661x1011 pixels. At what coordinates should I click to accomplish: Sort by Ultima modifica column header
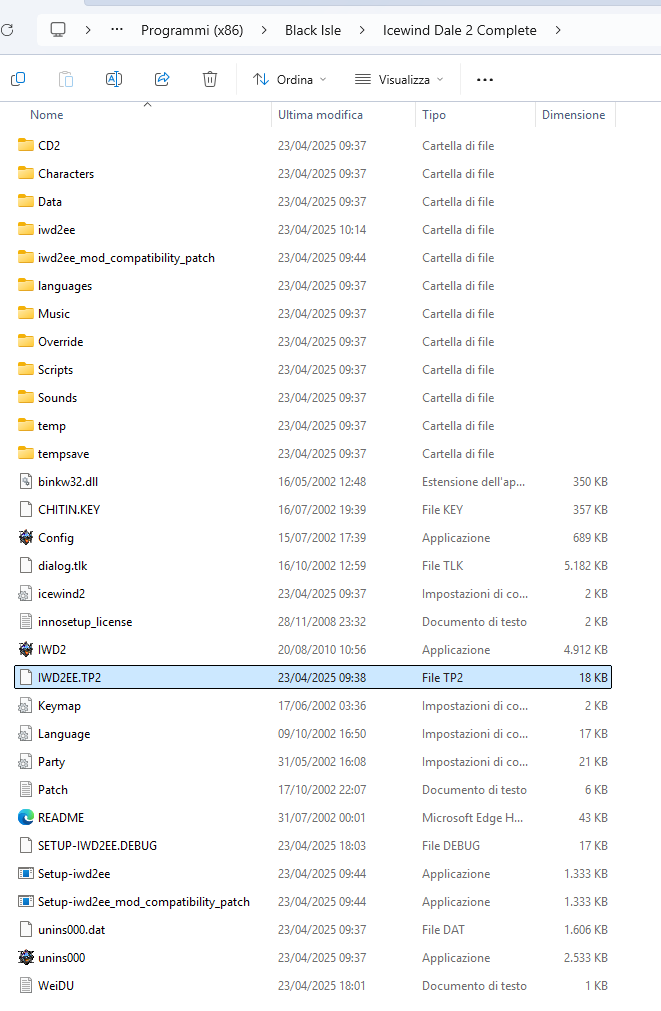click(x=321, y=115)
